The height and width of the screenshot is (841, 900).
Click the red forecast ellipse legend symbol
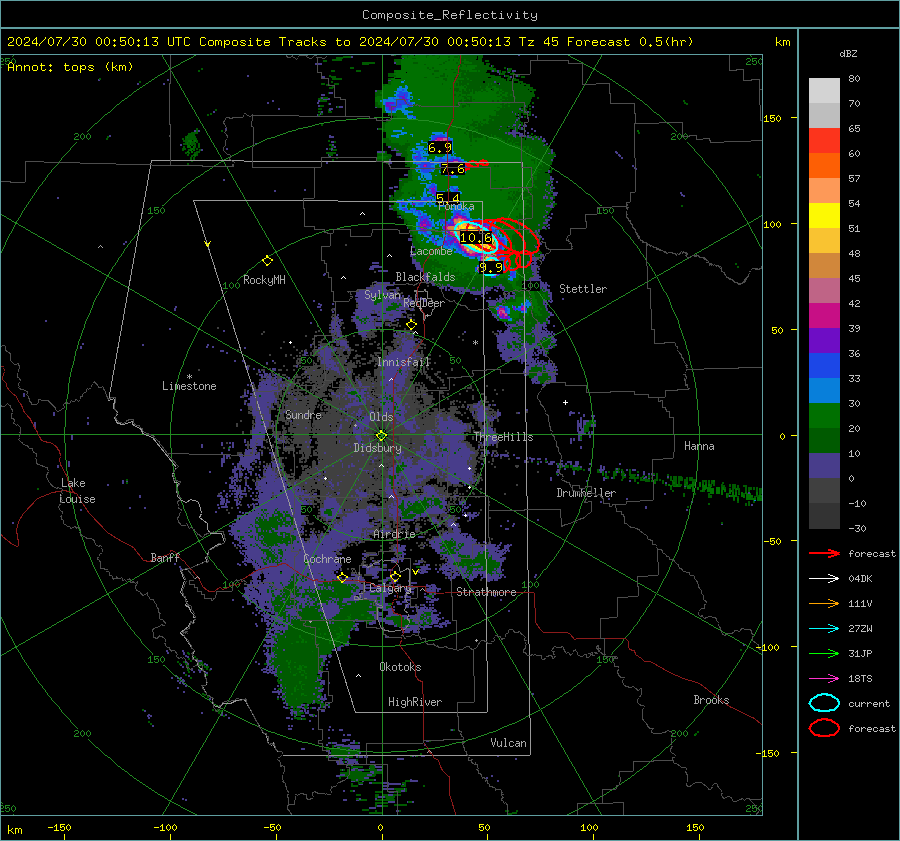824,728
